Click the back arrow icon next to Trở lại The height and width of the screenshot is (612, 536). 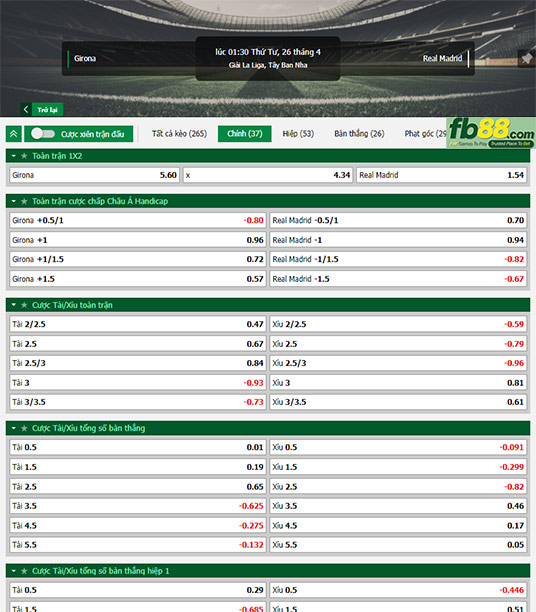[26, 110]
